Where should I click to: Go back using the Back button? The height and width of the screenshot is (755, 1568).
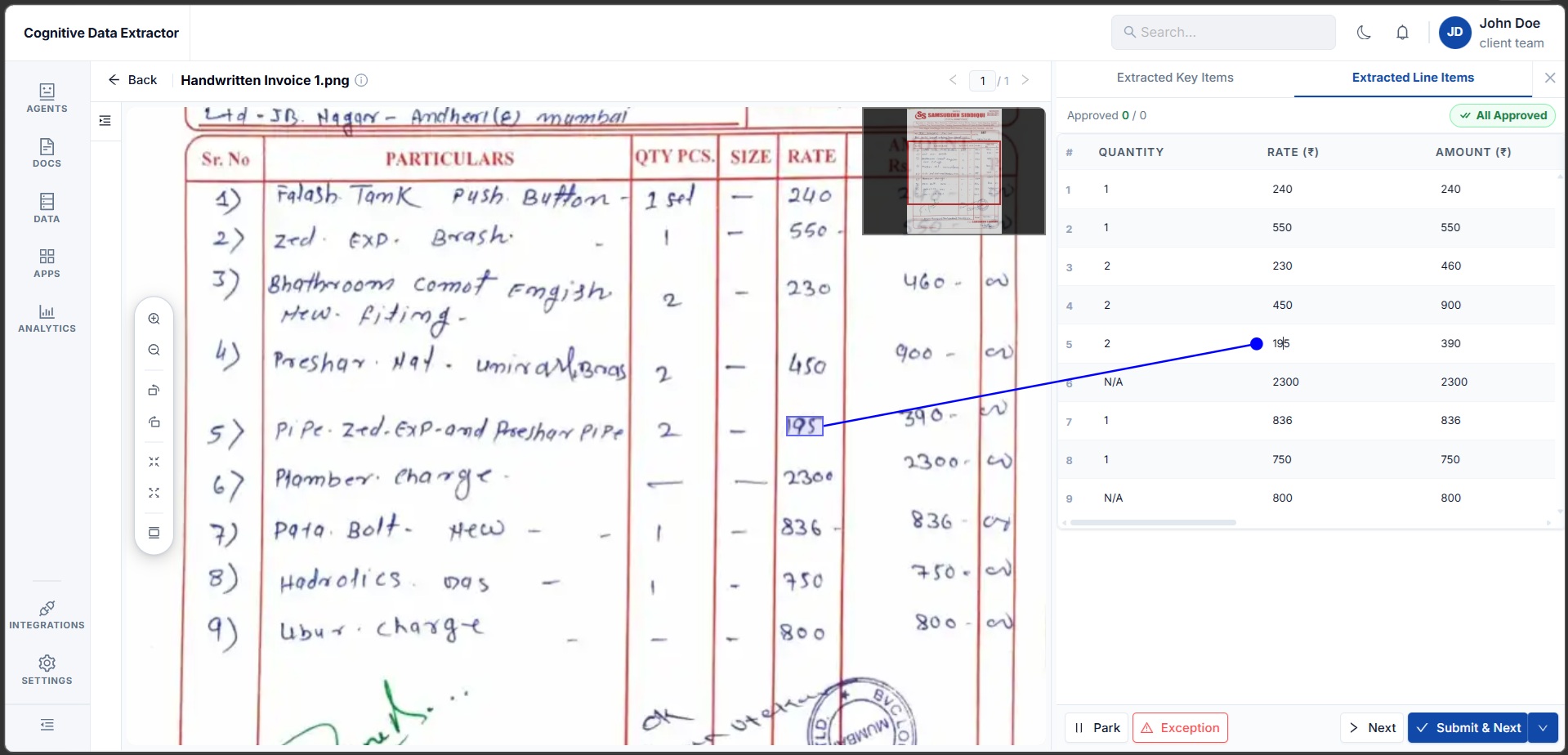132,80
